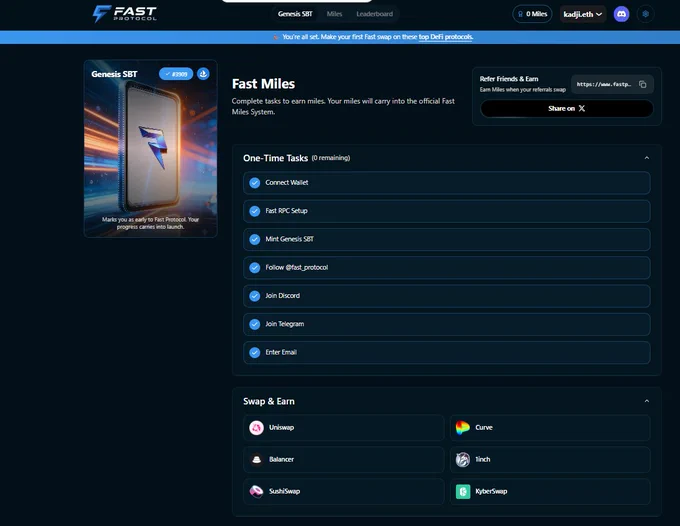Open the Discord icon in header
This screenshot has width=680, height=526.
621,14
